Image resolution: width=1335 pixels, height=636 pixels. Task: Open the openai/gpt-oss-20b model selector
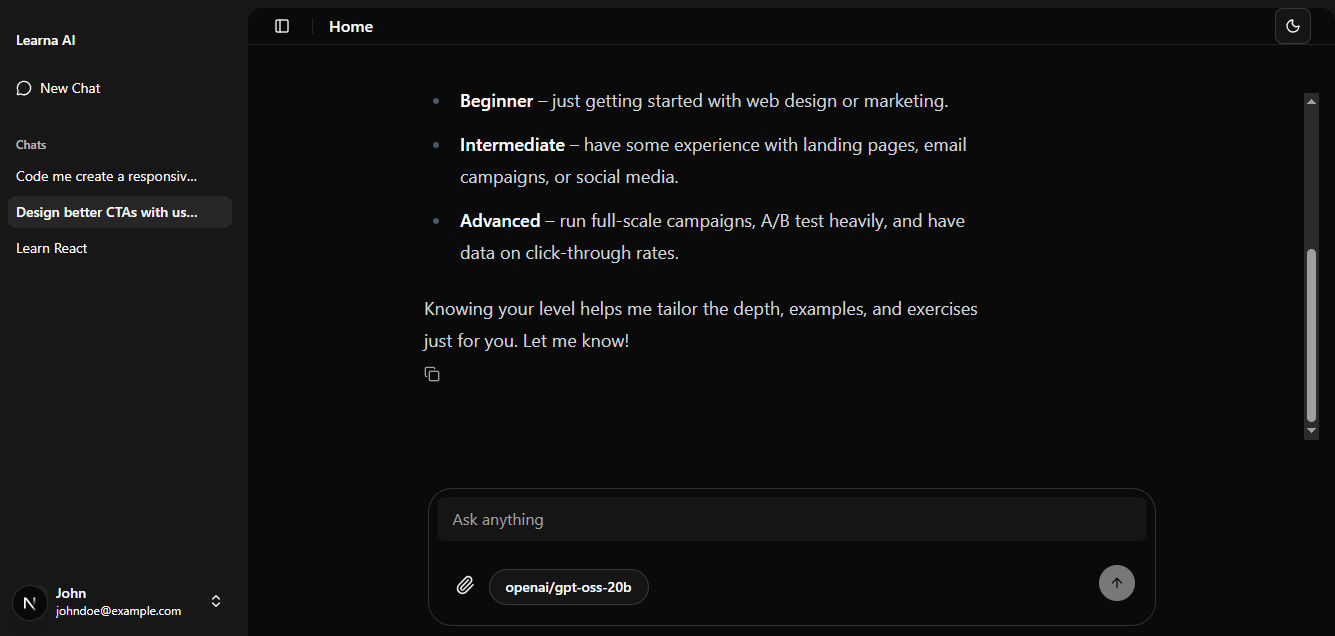tap(569, 587)
